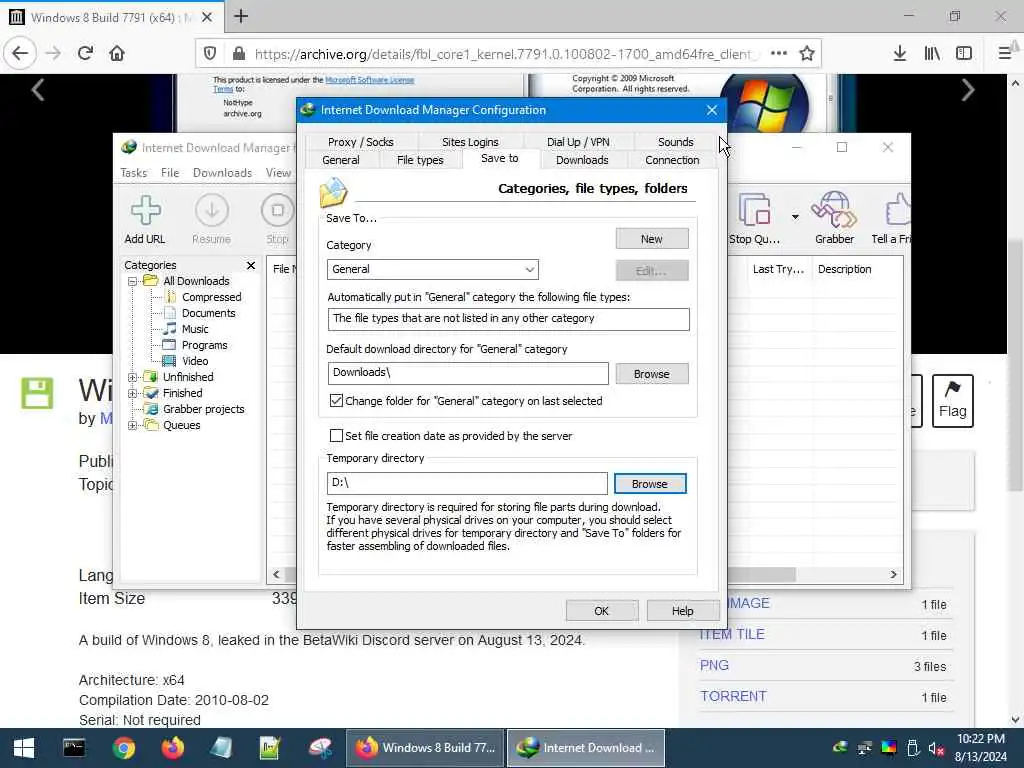The width and height of the screenshot is (1024, 768).
Task: Toggle the Firefox sidebar icon
Action: 964,53
